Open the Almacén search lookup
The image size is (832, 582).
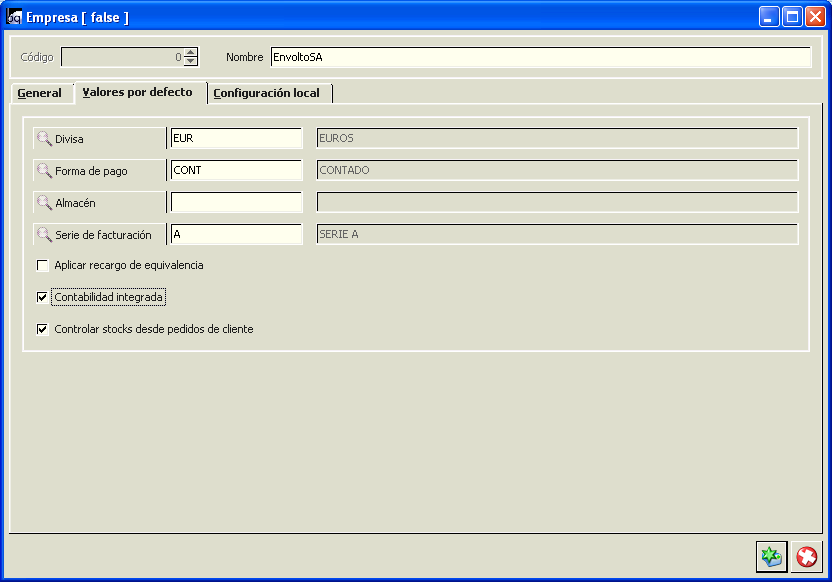click(100, 203)
